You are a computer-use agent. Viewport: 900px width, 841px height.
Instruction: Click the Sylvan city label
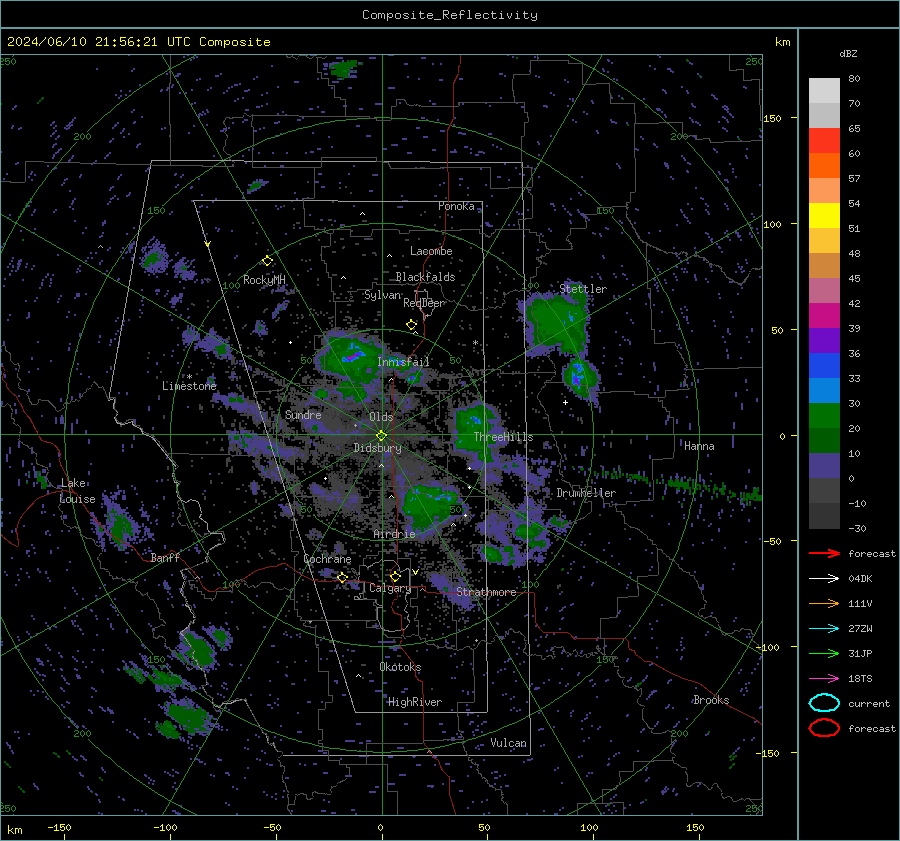coord(382,295)
